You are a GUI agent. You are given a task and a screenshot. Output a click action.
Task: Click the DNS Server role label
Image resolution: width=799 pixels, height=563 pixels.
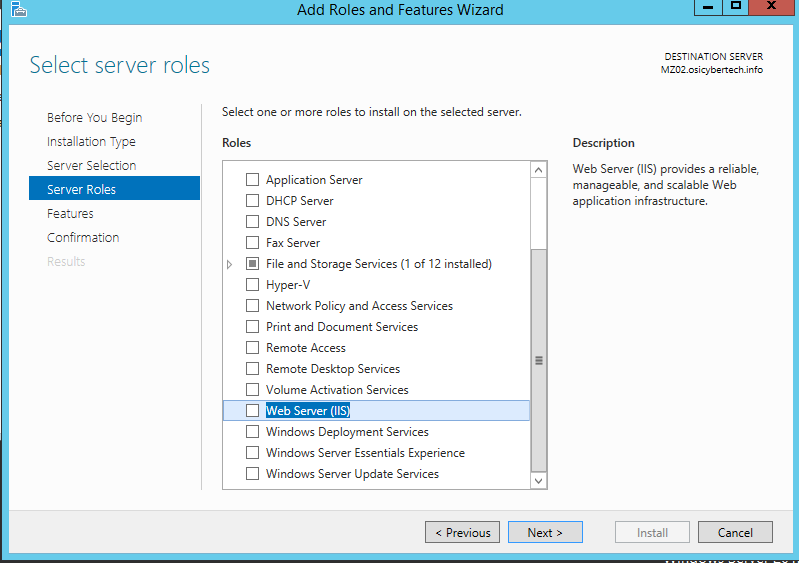[x=296, y=222]
